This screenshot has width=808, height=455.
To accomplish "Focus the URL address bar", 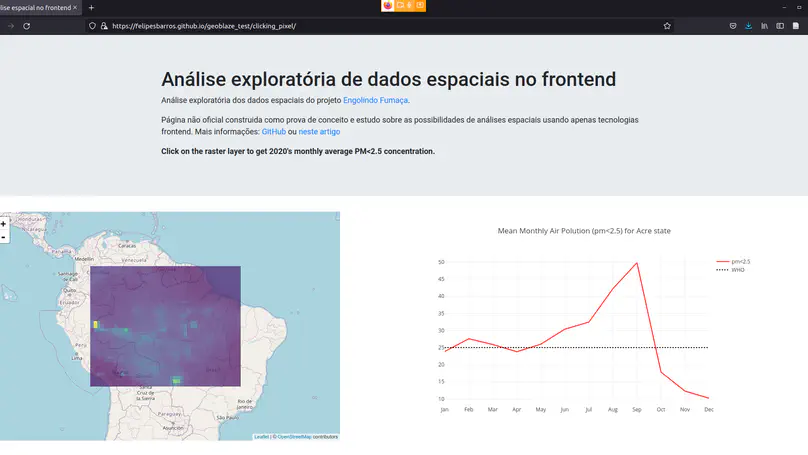I will 381,26.
